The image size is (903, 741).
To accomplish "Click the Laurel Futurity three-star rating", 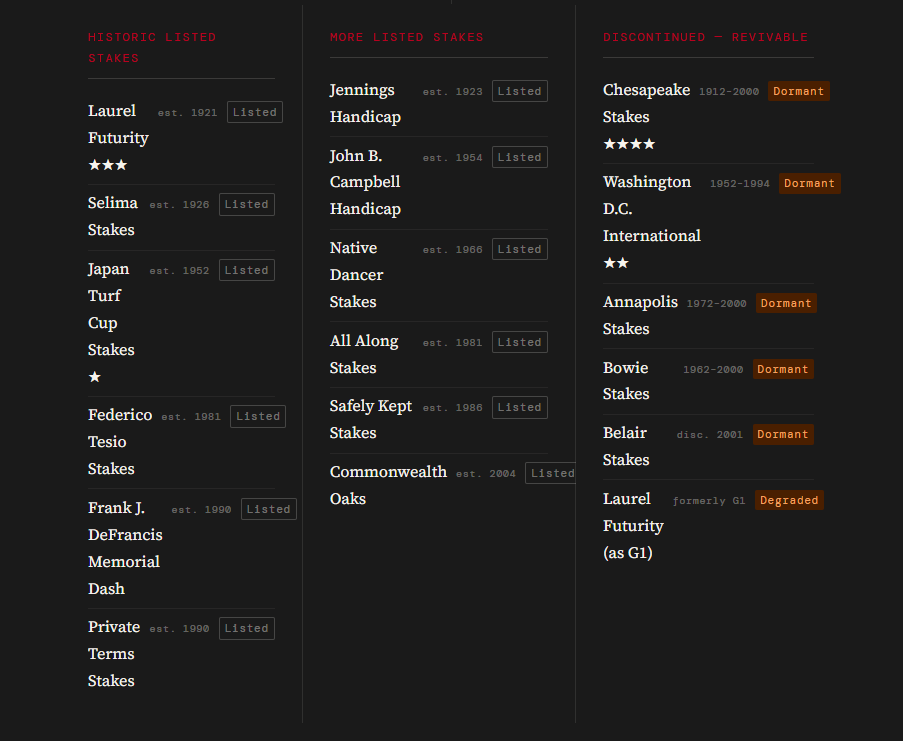I will [108, 165].
